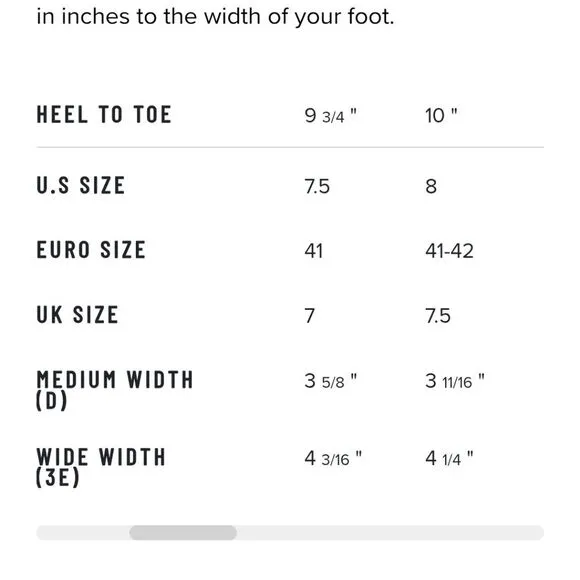The width and height of the screenshot is (580, 580).
Task: Click U.S size value 7.5
Action: click(x=317, y=186)
